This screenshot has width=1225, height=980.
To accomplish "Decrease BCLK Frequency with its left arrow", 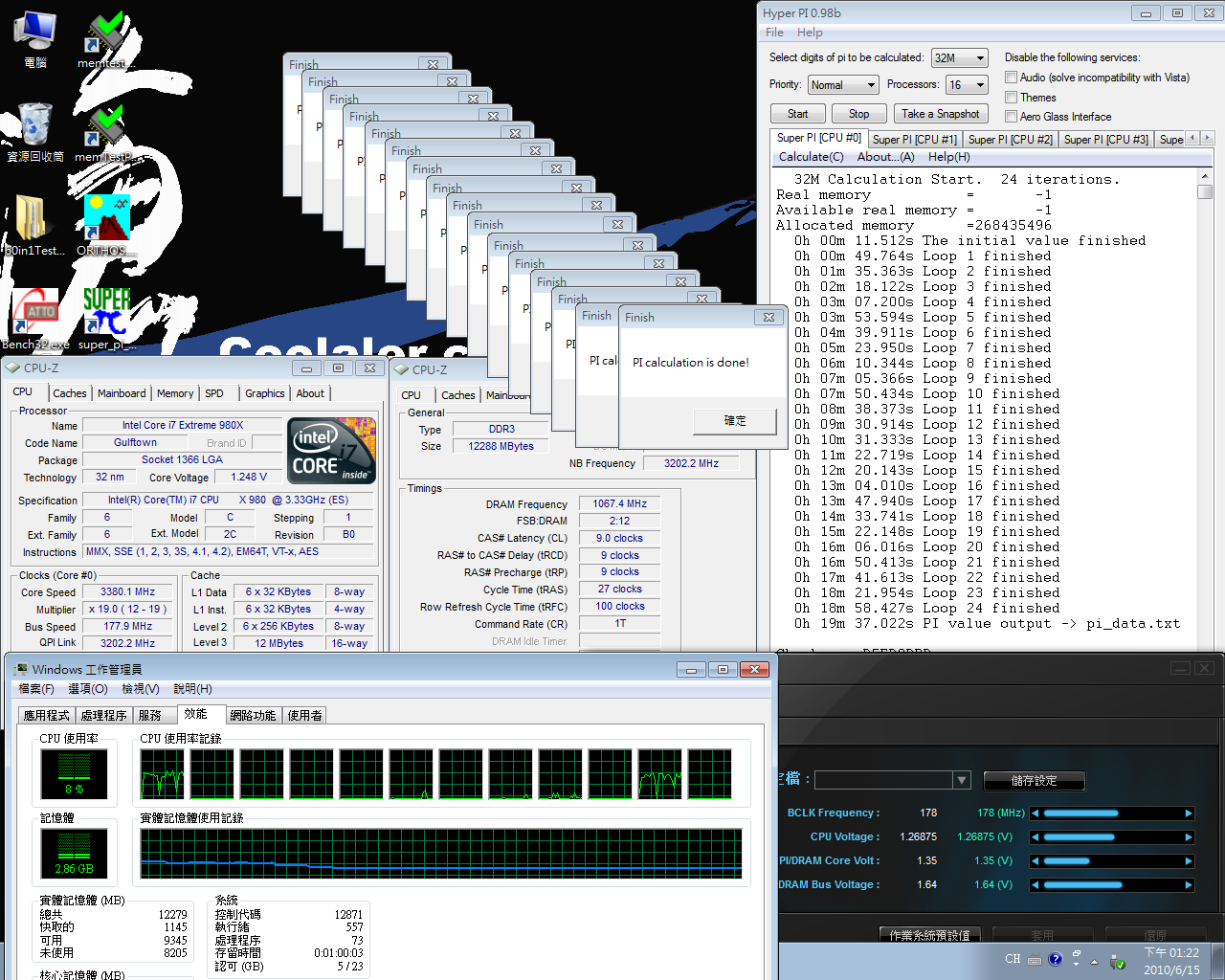I will point(1035,813).
